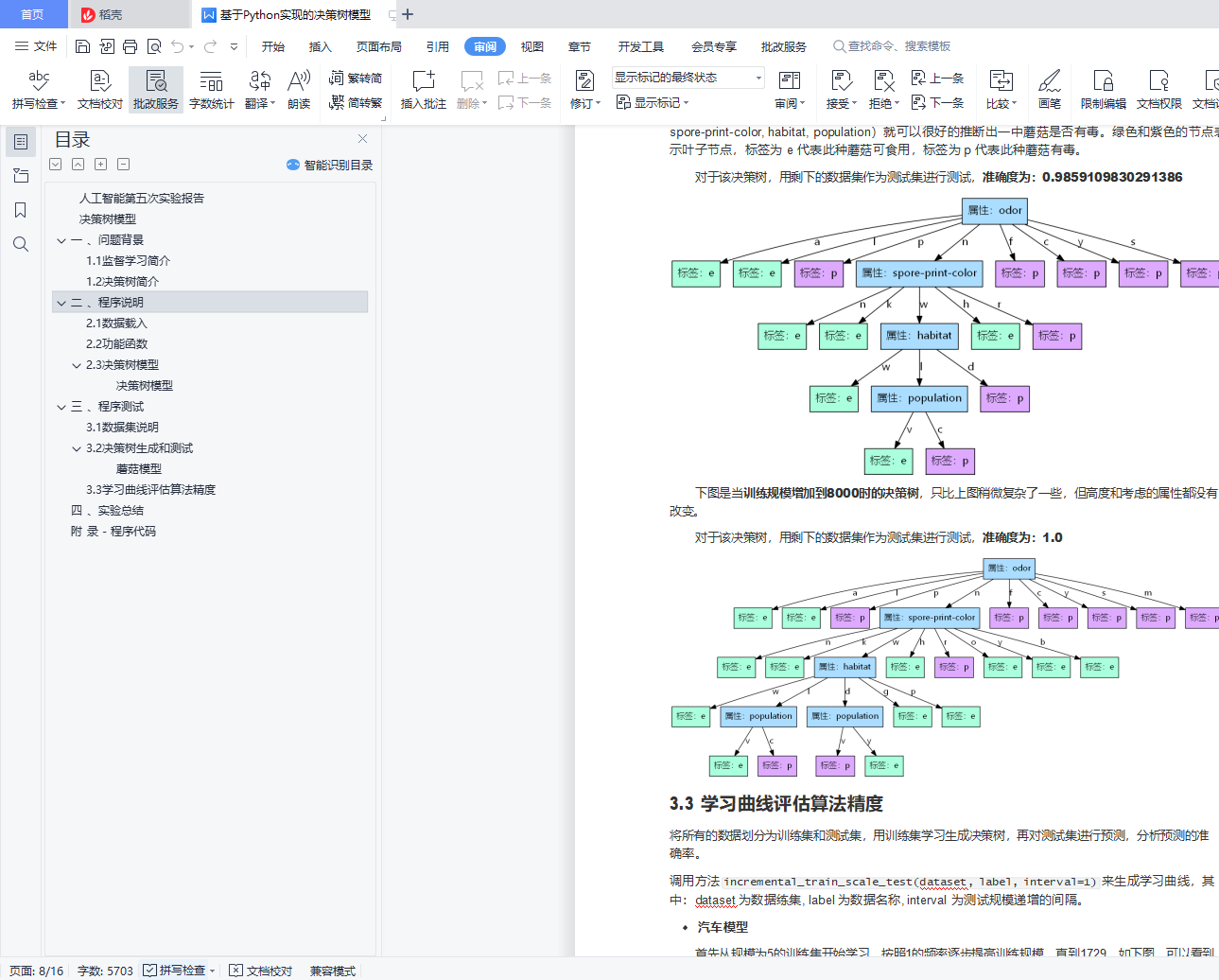Viewport: 1219px width, 980px height.
Task: Collapse the 三、程序测试 outline section
Action: (61, 407)
